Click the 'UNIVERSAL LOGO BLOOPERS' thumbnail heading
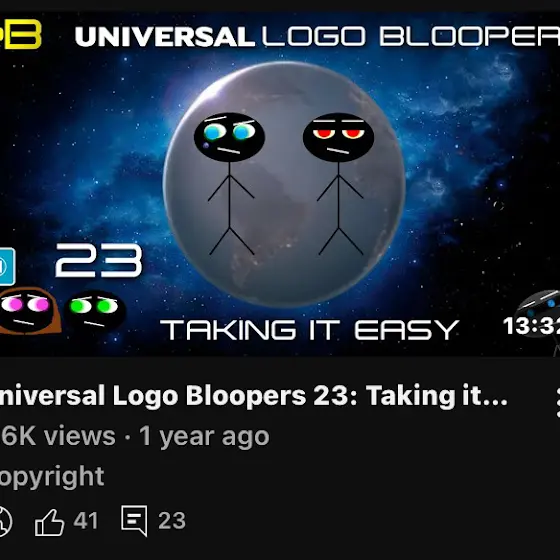 point(317,36)
